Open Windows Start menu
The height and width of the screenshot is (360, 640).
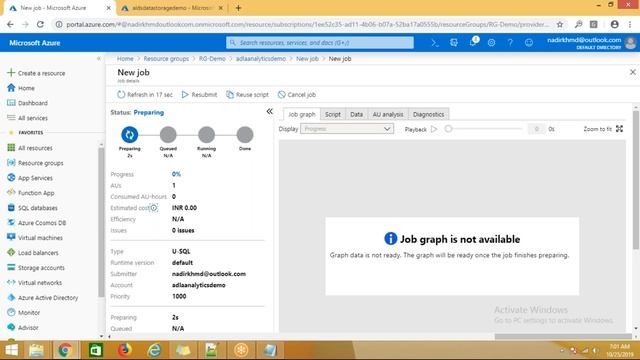point(11,350)
